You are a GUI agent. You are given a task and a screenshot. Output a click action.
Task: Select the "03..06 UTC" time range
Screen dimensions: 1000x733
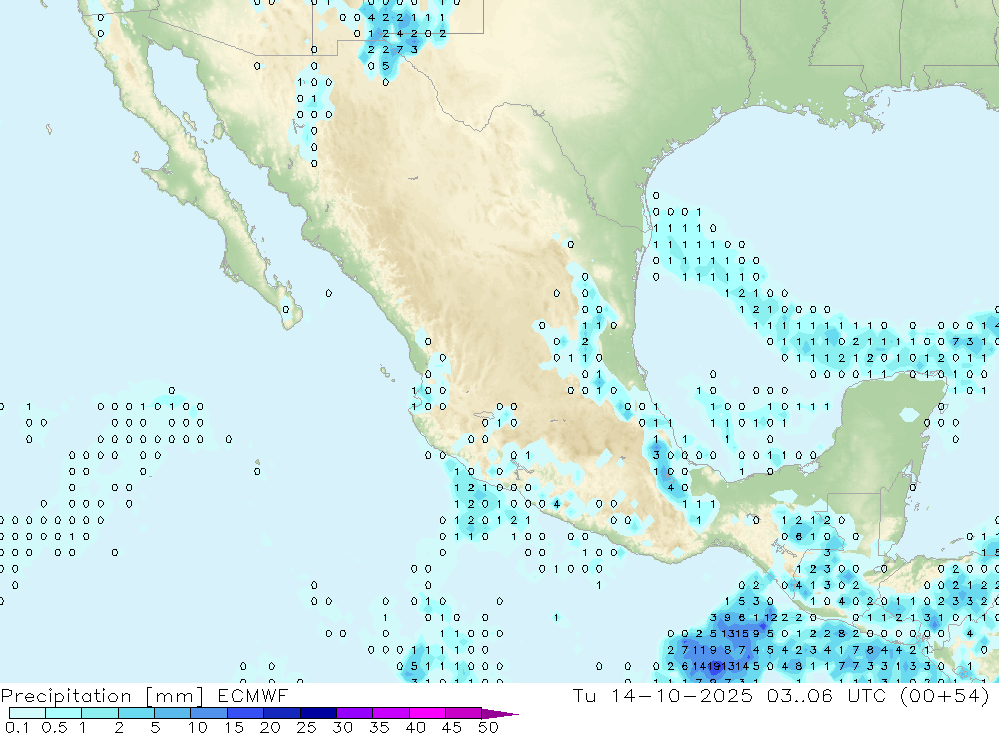[x=826, y=695]
